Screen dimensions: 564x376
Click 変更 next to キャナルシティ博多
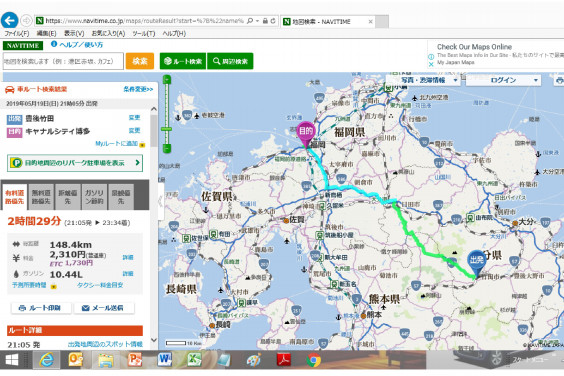(x=134, y=131)
